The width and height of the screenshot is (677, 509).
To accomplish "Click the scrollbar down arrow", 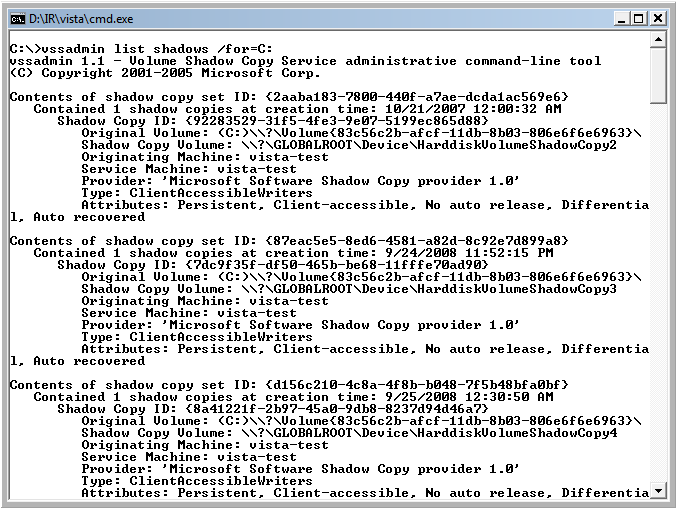I will click(658, 491).
